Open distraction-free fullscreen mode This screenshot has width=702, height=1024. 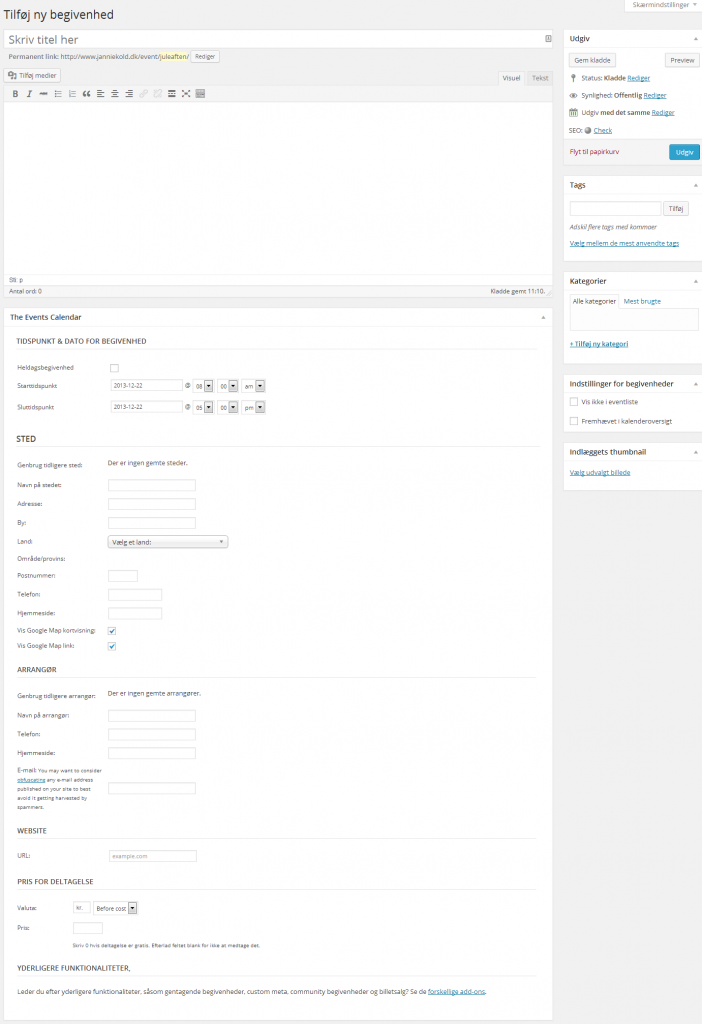point(186,94)
